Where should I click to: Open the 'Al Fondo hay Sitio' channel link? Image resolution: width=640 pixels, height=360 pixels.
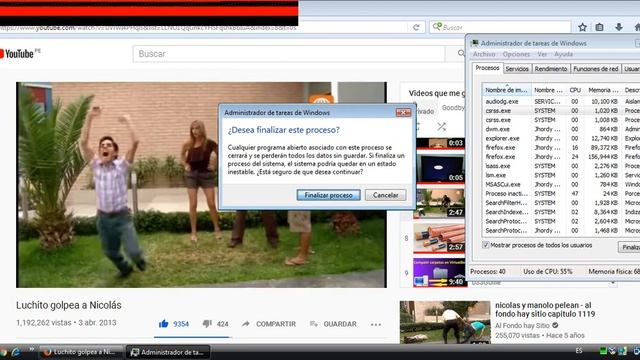[522, 325]
